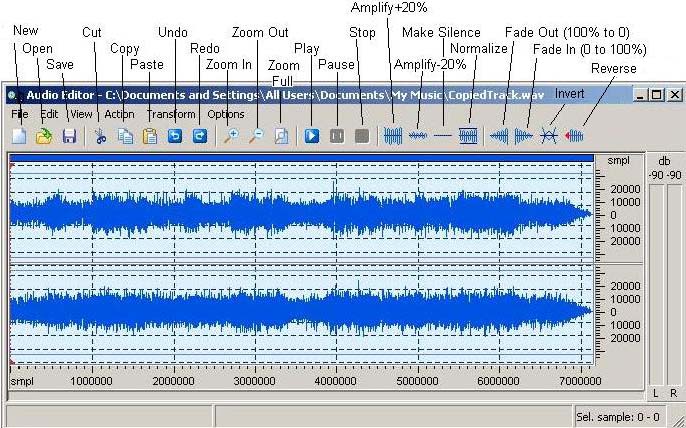The image size is (686, 428).
Task: Open the Transform menu
Action: [x=171, y=114]
